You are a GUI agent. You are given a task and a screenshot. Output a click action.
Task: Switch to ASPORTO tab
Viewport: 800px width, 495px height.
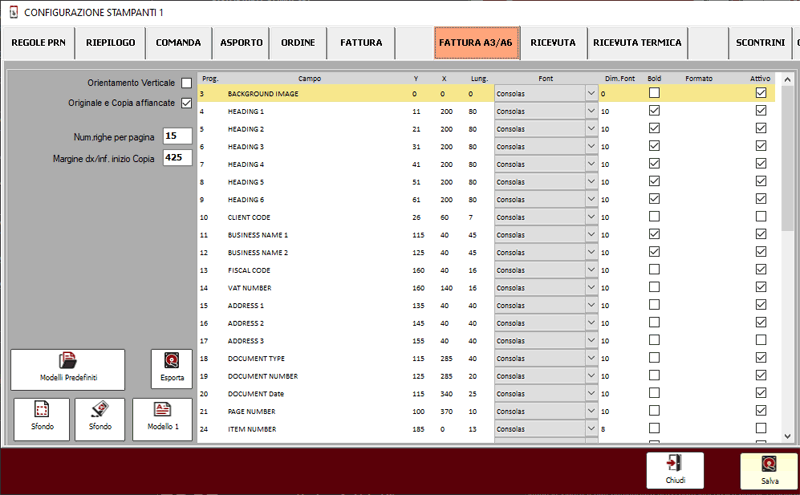pos(241,43)
